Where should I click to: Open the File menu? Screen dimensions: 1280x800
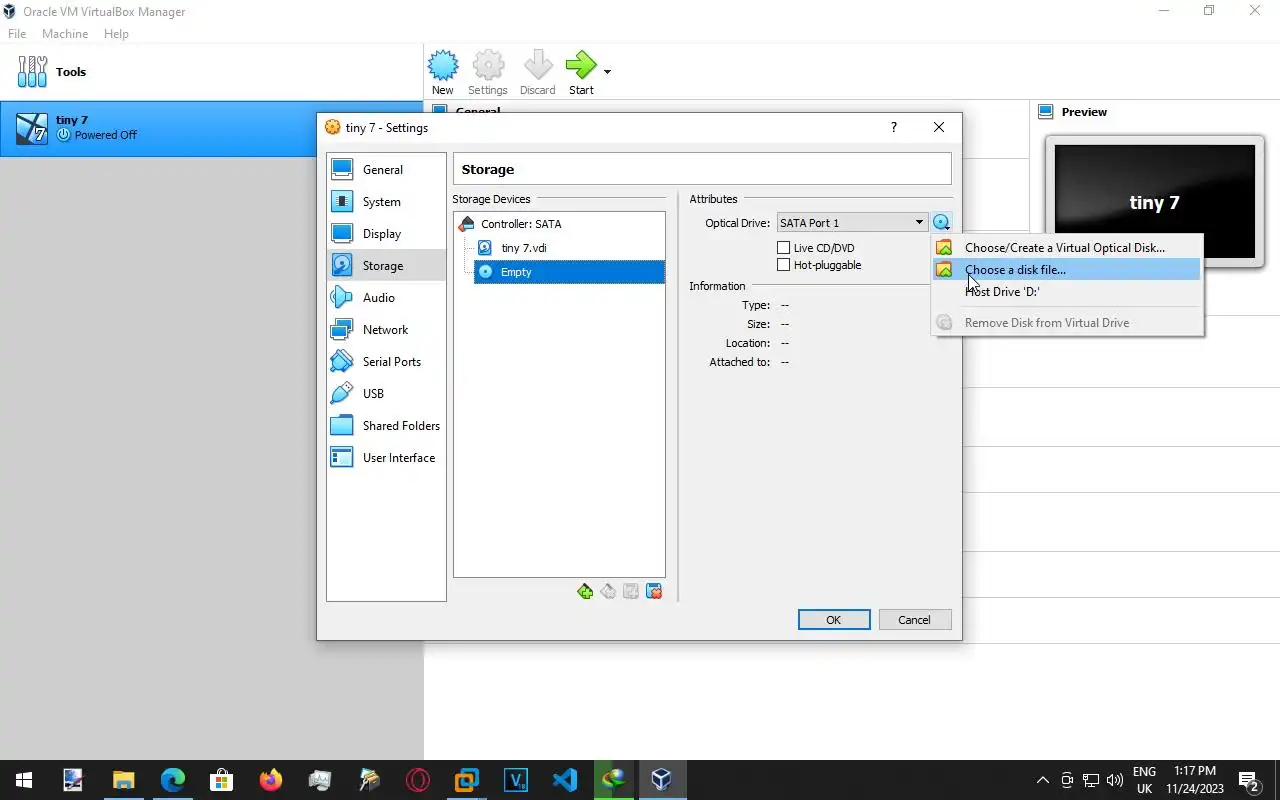pyautogui.click(x=17, y=34)
